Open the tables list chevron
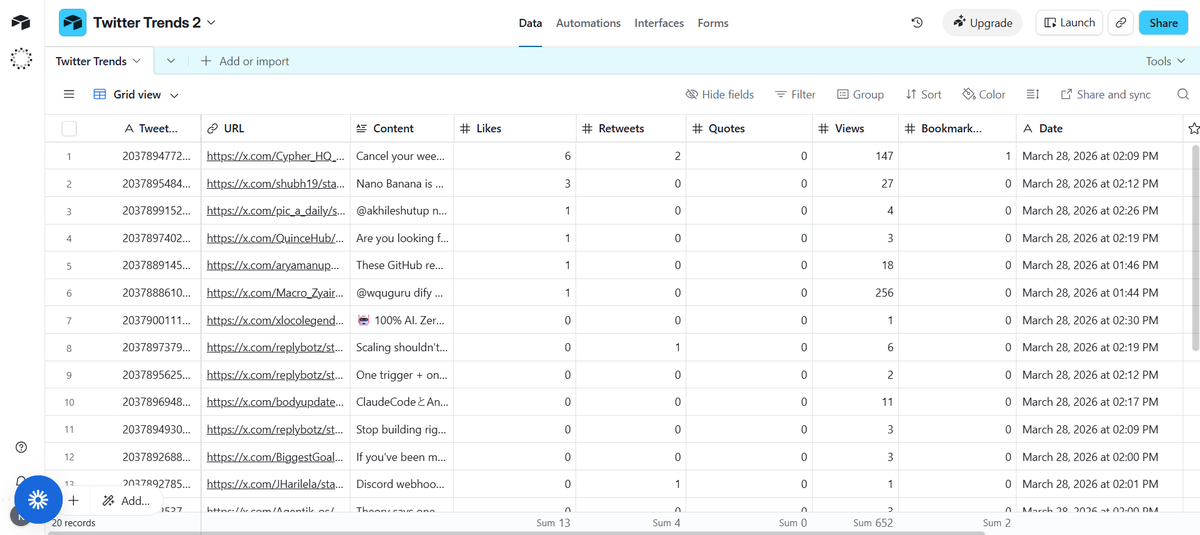1200x535 pixels. click(171, 61)
